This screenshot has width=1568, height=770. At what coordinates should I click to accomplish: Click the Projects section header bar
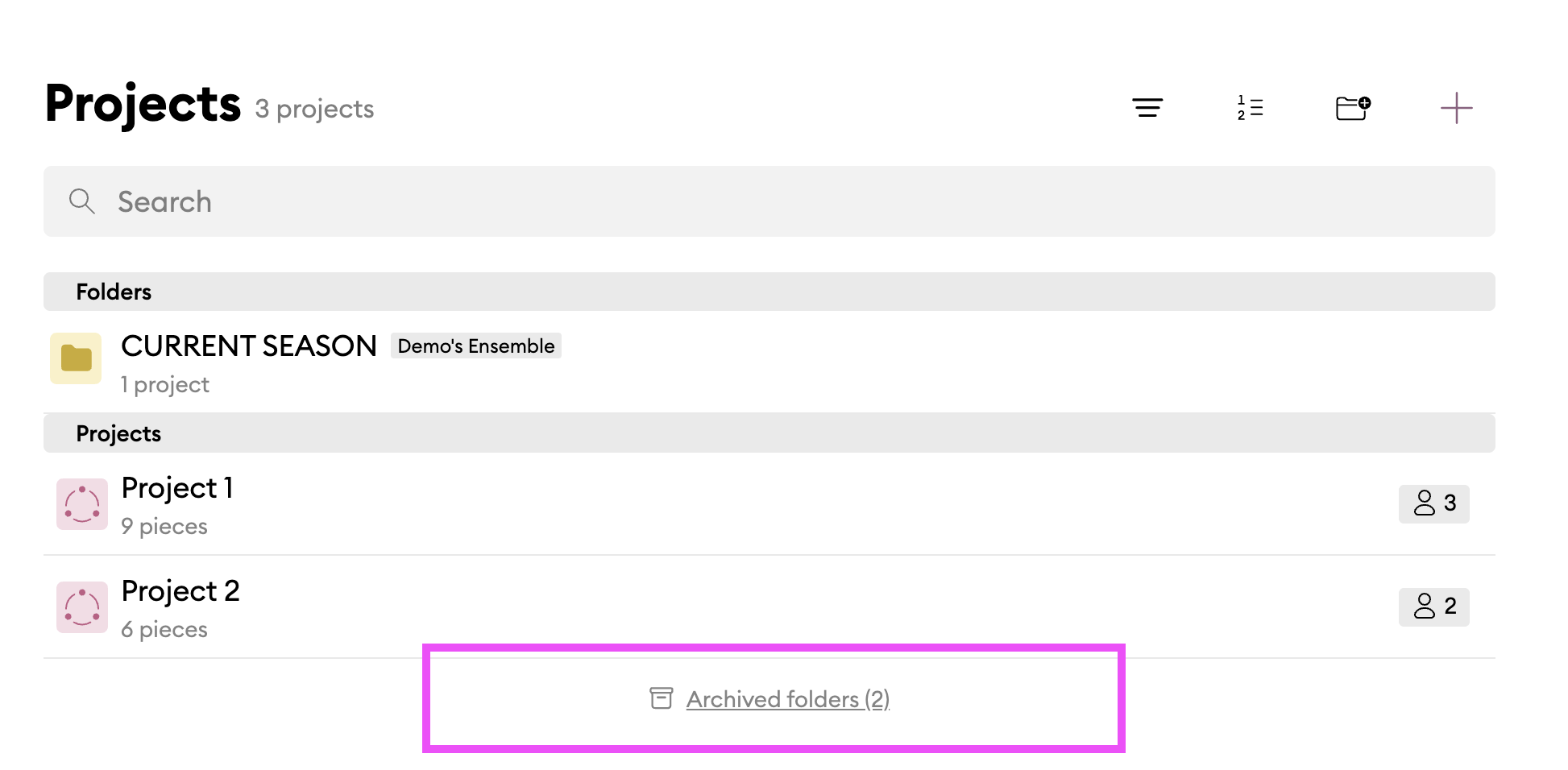[x=769, y=433]
